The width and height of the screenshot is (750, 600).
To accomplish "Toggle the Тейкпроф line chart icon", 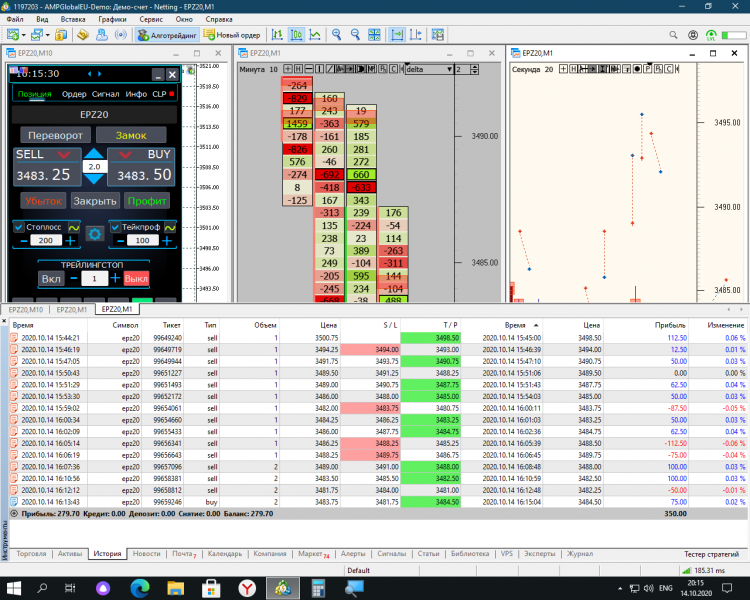I will [170, 227].
